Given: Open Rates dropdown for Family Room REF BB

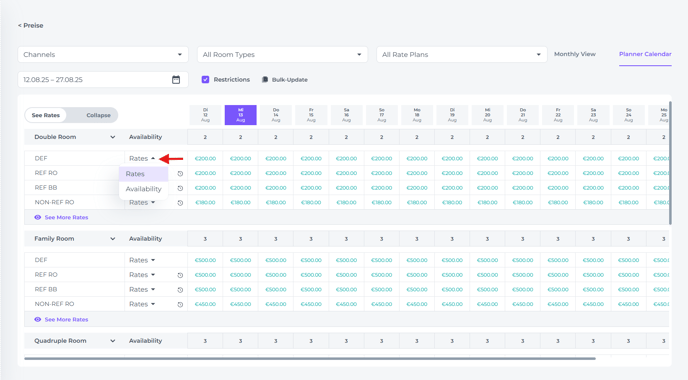Looking at the screenshot, I should click(142, 290).
